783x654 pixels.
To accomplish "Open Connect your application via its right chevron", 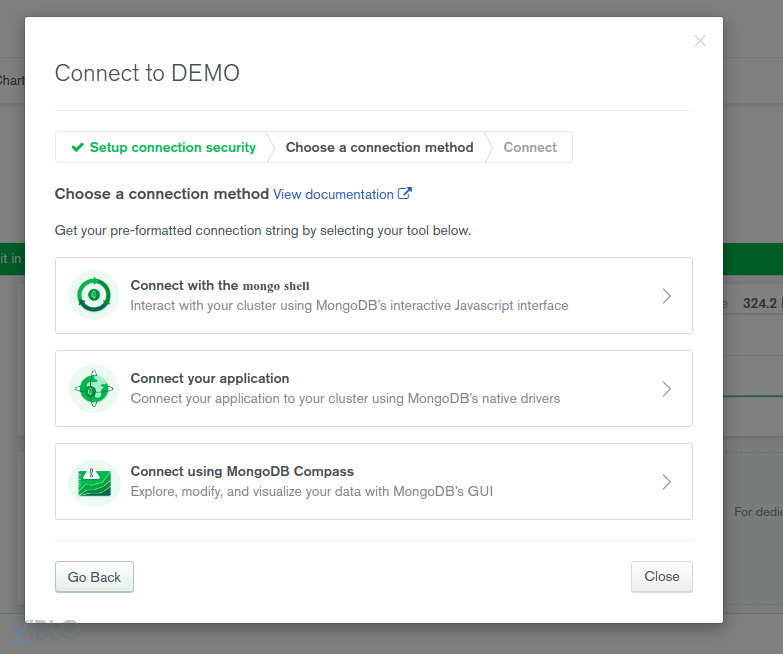I will [x=667, y=389].
